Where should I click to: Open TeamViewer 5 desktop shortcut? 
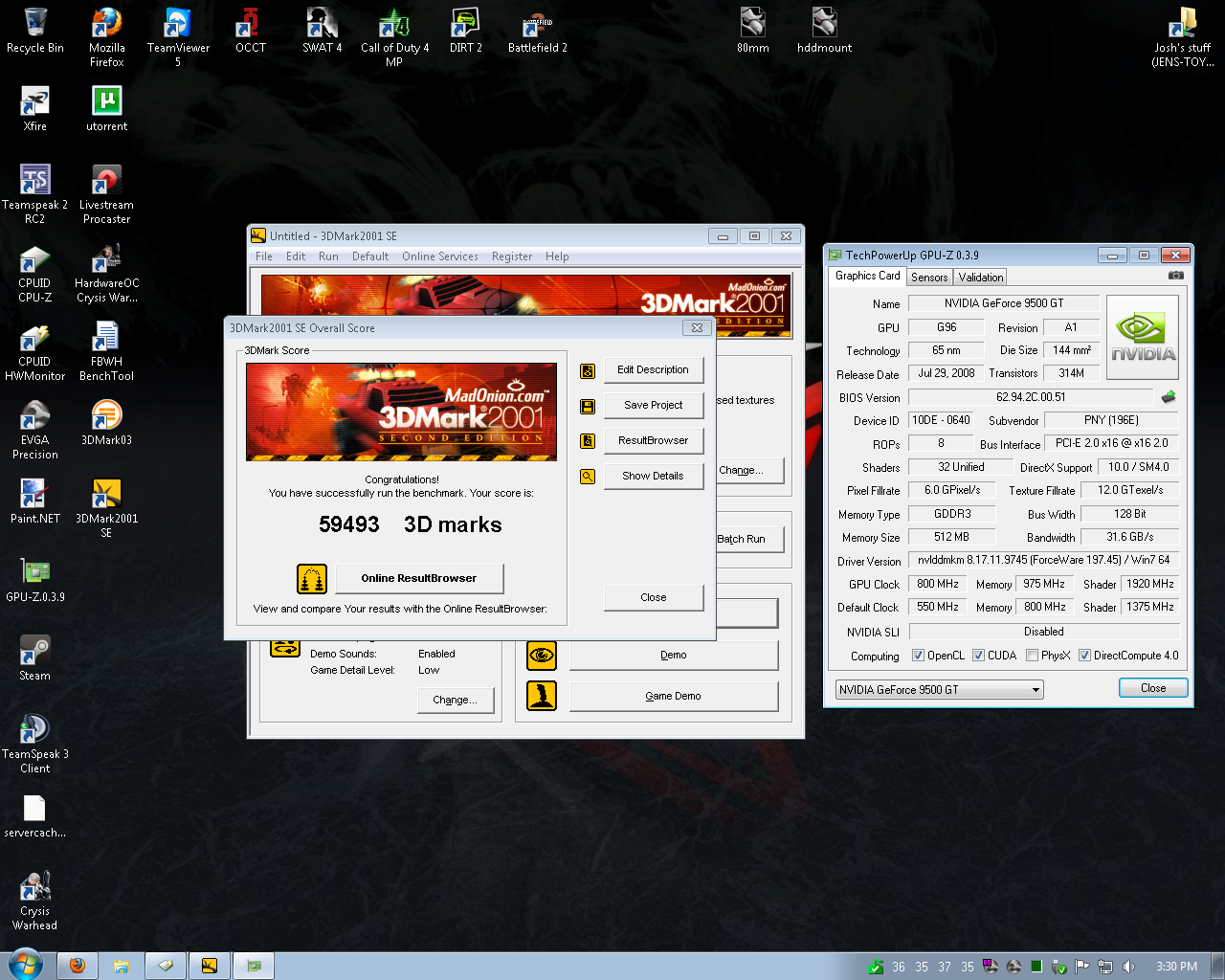[x=178, y=37]
